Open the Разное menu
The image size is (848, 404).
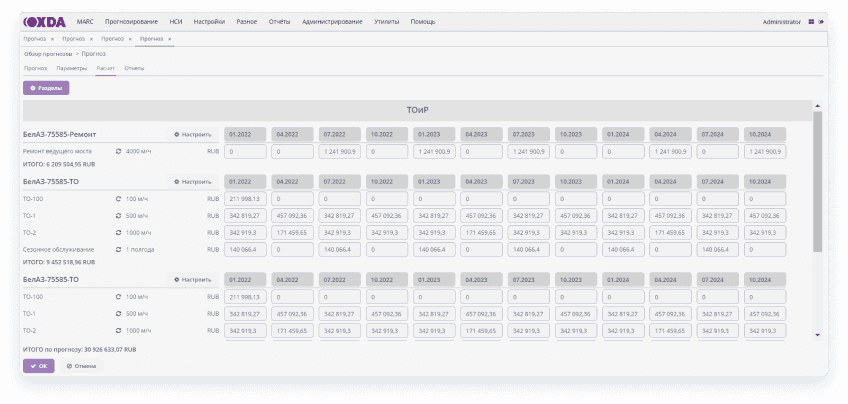pyautogui.click(x=247, y=22)
